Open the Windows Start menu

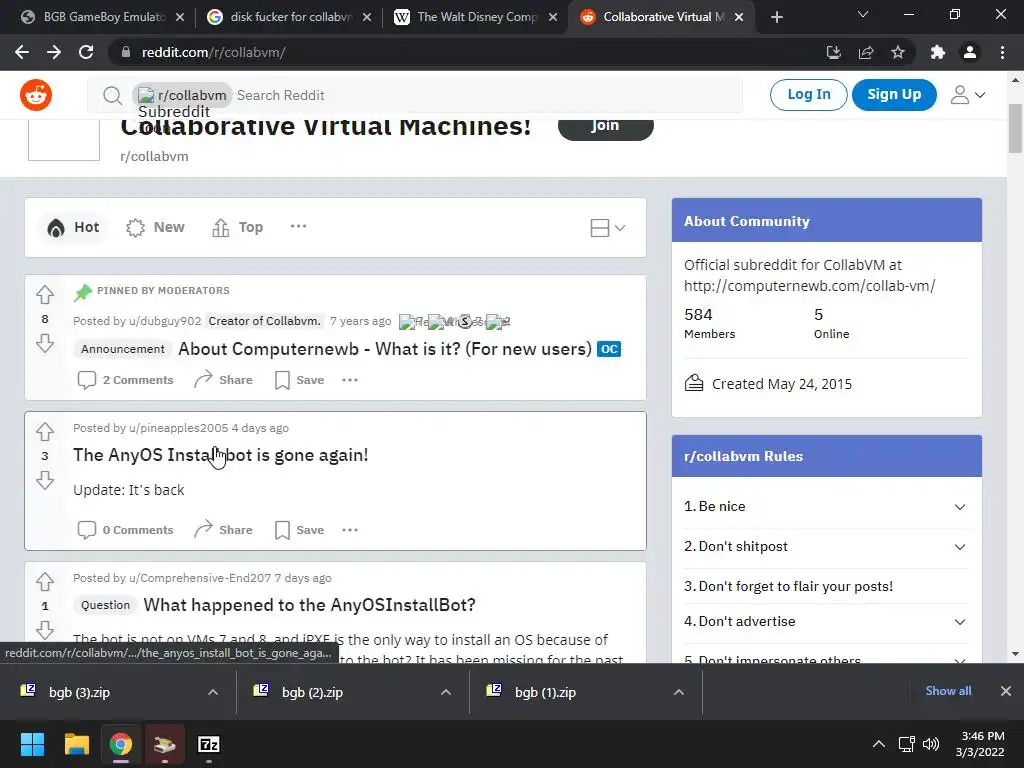(x=32, y=744)
